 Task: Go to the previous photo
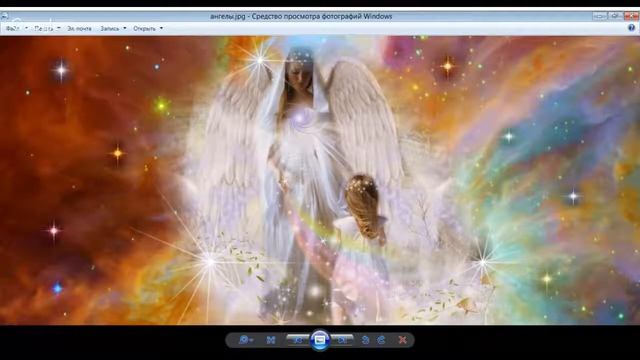coord(298,340)
